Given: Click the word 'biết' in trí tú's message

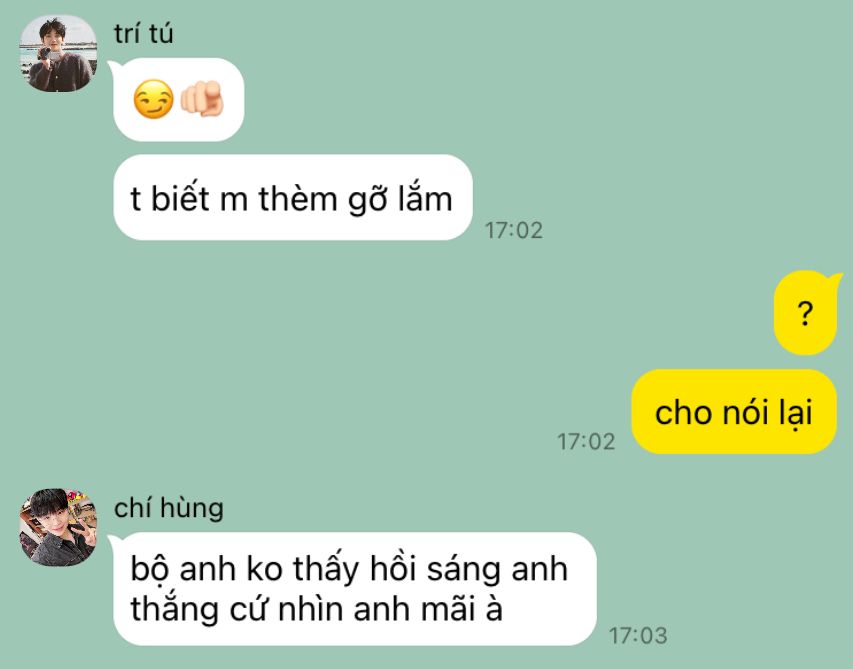Looking at the screenshot, I should pos(180,197).
